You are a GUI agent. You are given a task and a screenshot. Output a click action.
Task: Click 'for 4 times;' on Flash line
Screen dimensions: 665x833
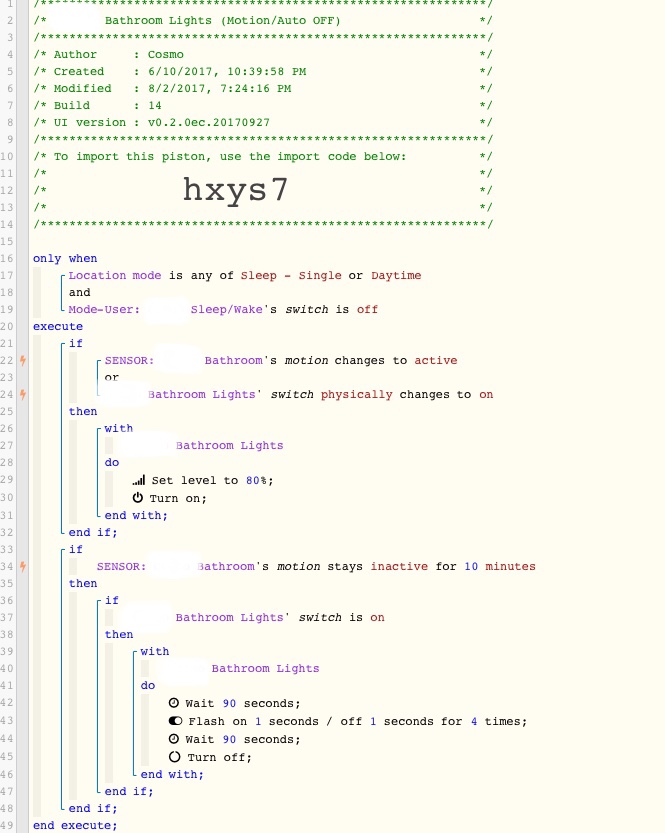tap(484, 721)
